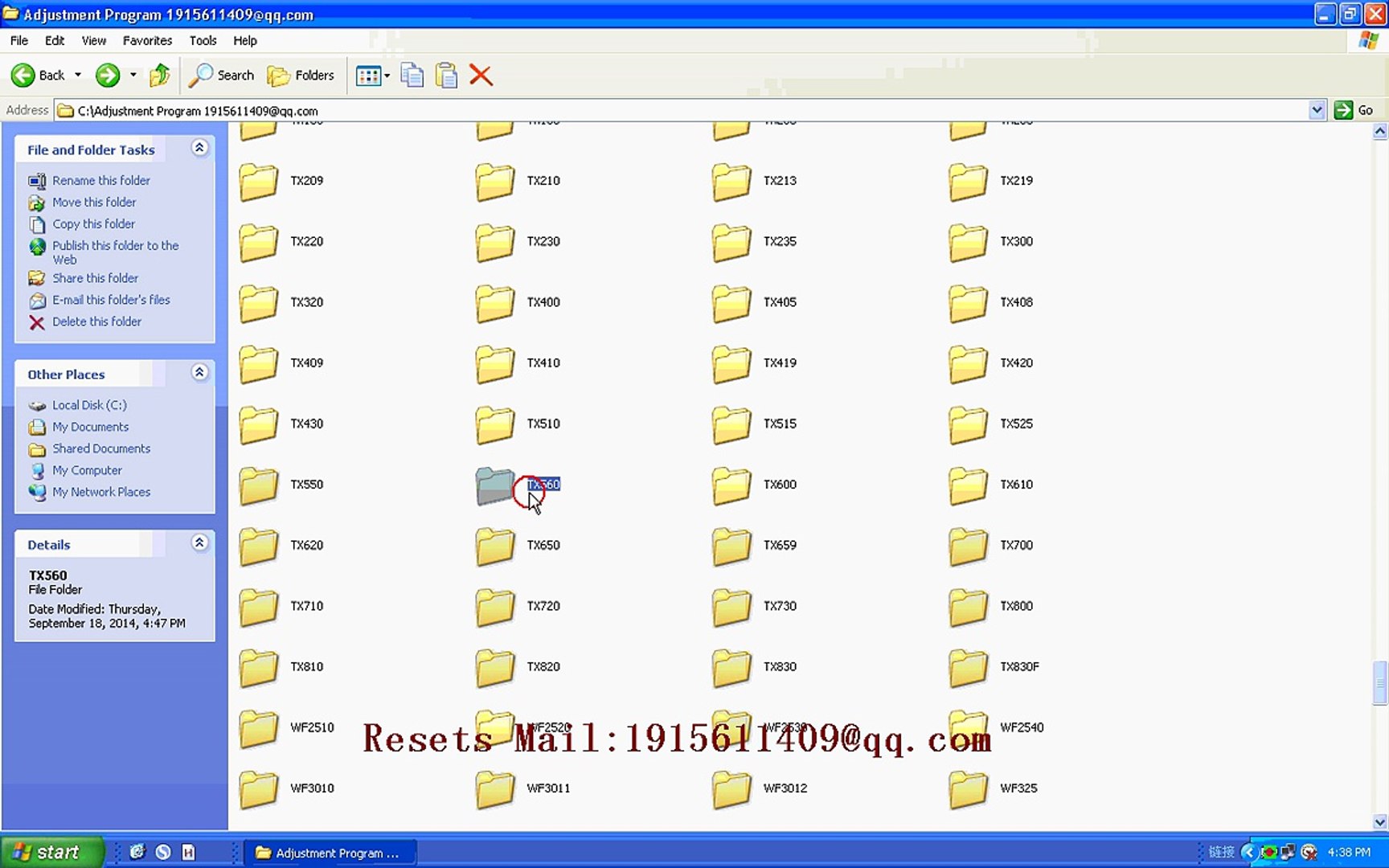Viewport: 1389px width, 868px height.
Task: Open the View menu
Action: pos(94,40)
